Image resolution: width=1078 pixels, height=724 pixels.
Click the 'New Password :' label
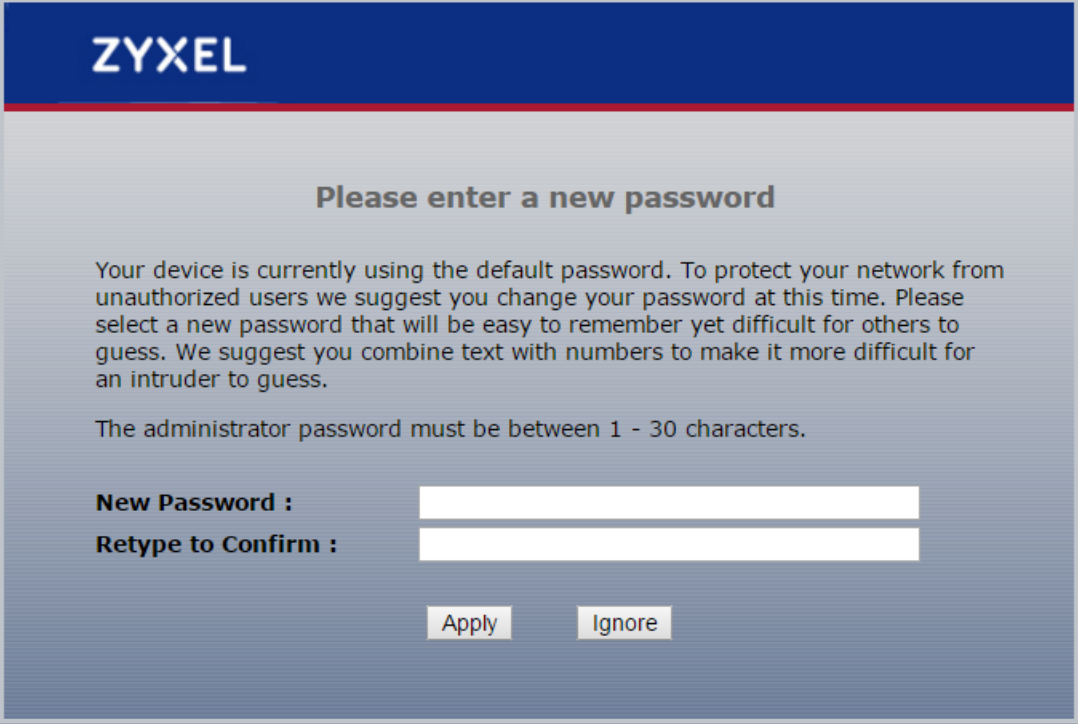point(194,503)
